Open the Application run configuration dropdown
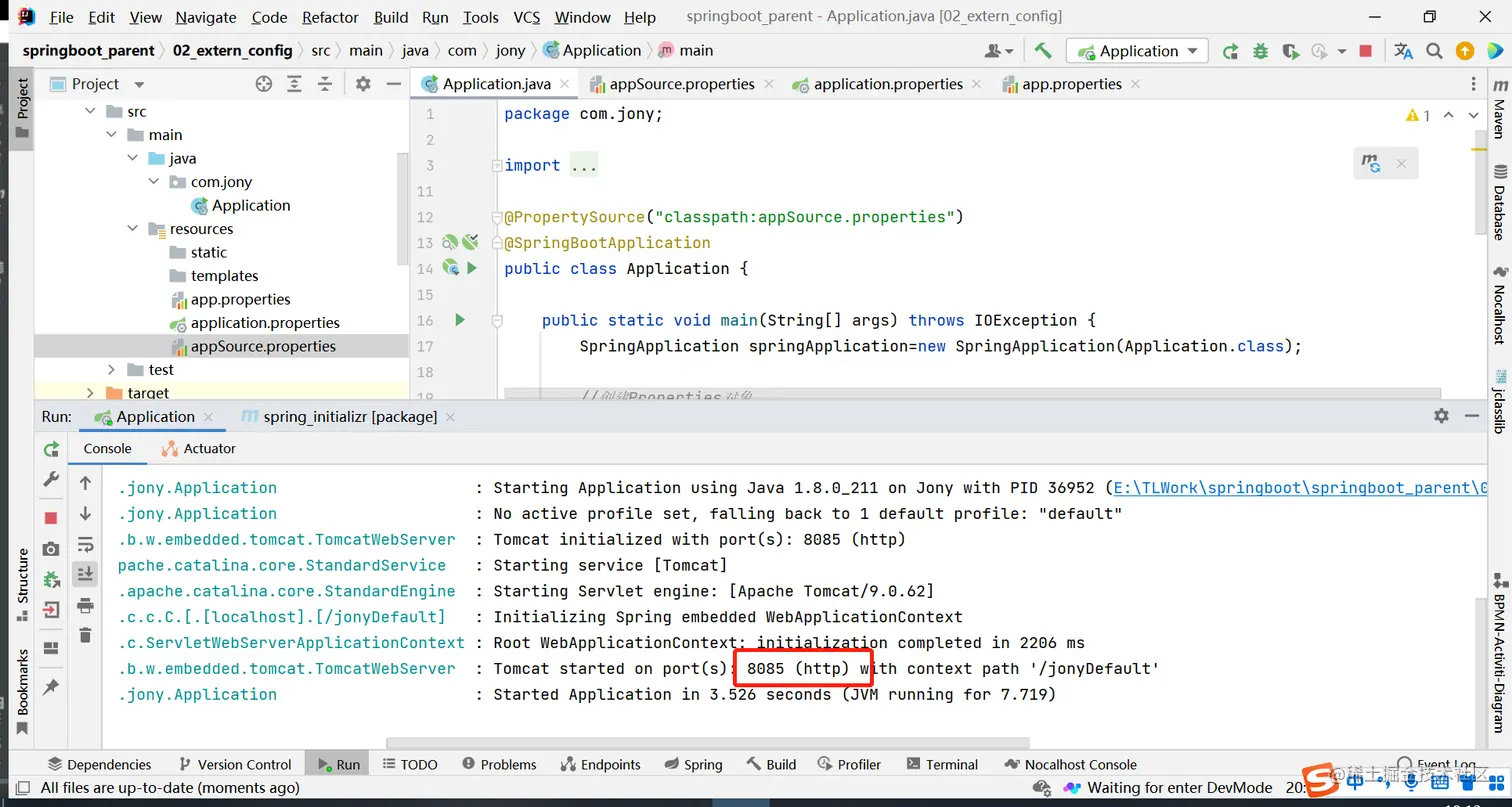Screen dimensions: 1512x807 (1137, 51)
